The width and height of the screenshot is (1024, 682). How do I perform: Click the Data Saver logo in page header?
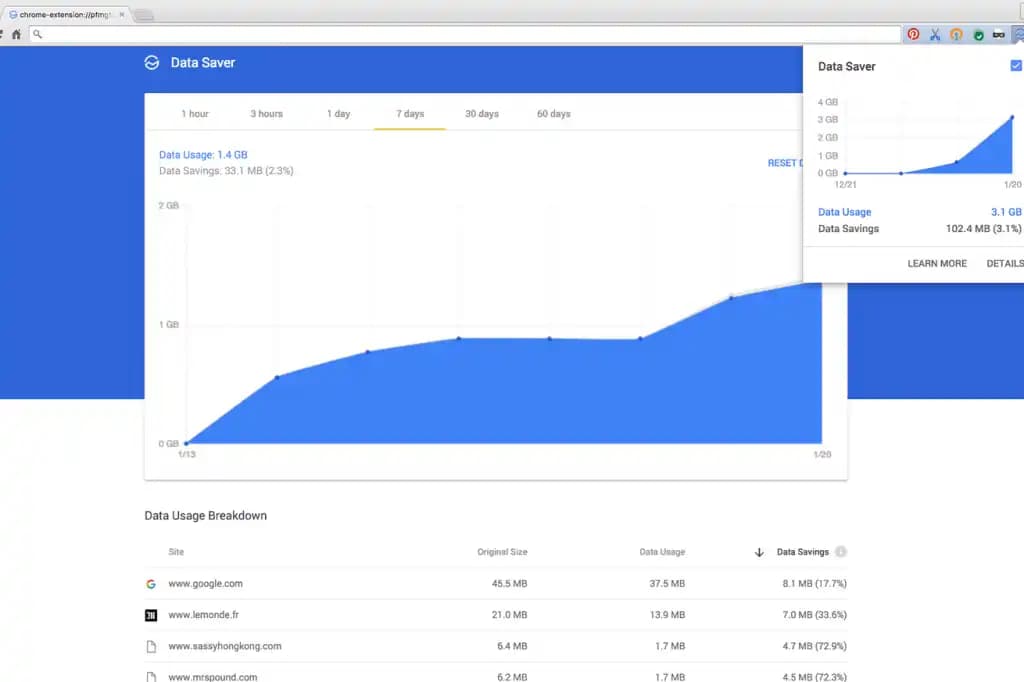(x=152, y=62)
